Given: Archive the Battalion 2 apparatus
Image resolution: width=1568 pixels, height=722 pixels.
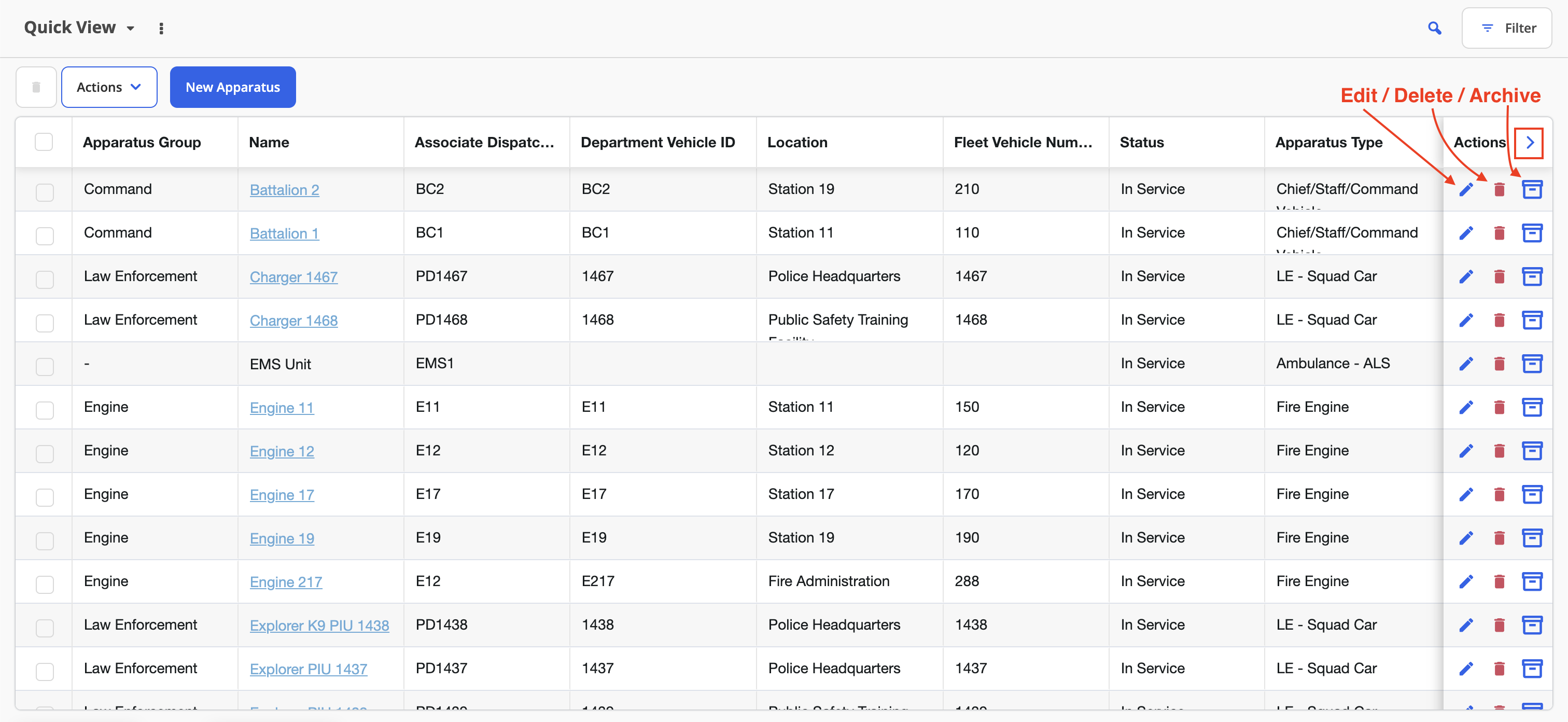Looking at the screenshot, I should [1532, 189].
